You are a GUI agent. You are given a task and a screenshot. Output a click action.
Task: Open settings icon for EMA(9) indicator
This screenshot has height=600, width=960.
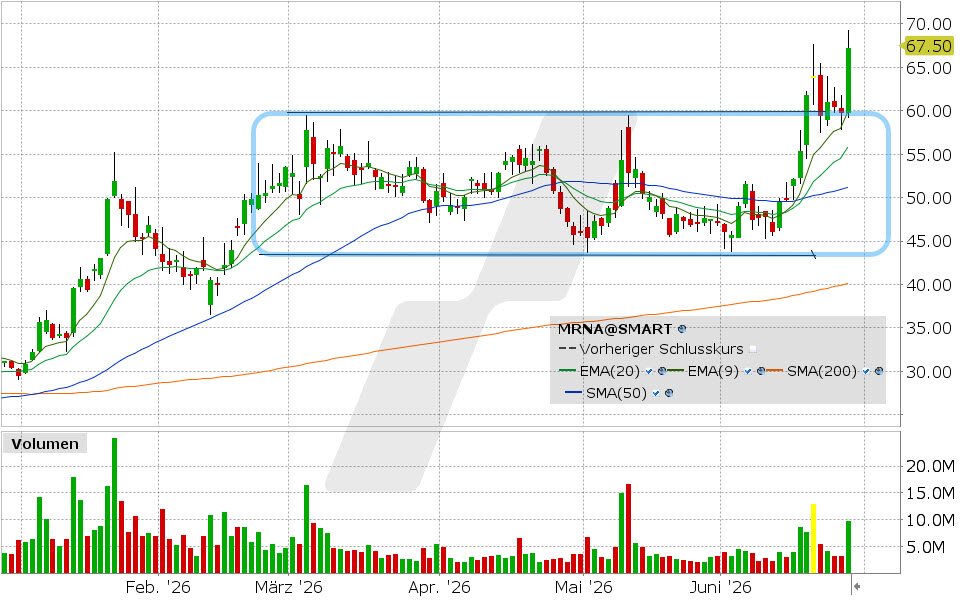point(761,371)
